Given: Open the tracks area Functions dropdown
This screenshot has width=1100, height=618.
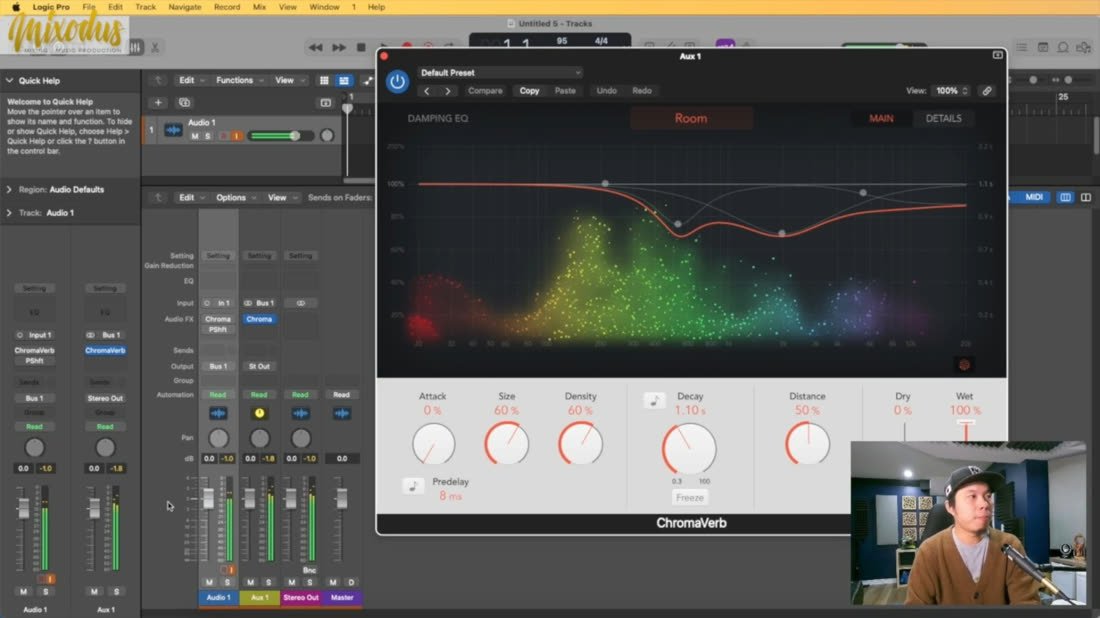Looking at the screenshot, I should (x=239, y=81).
